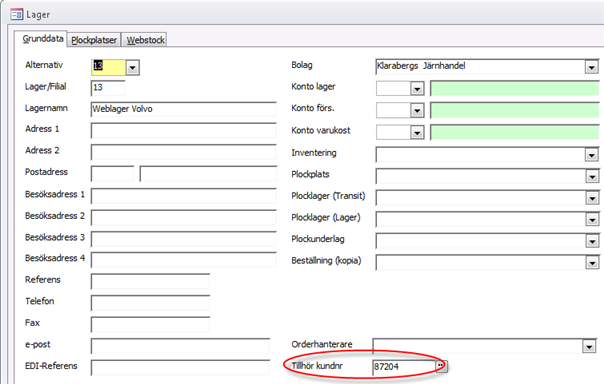Click the Telefon input field
Image resolution: width=604 pixels, height=384 pixels.
coord(150,303)
